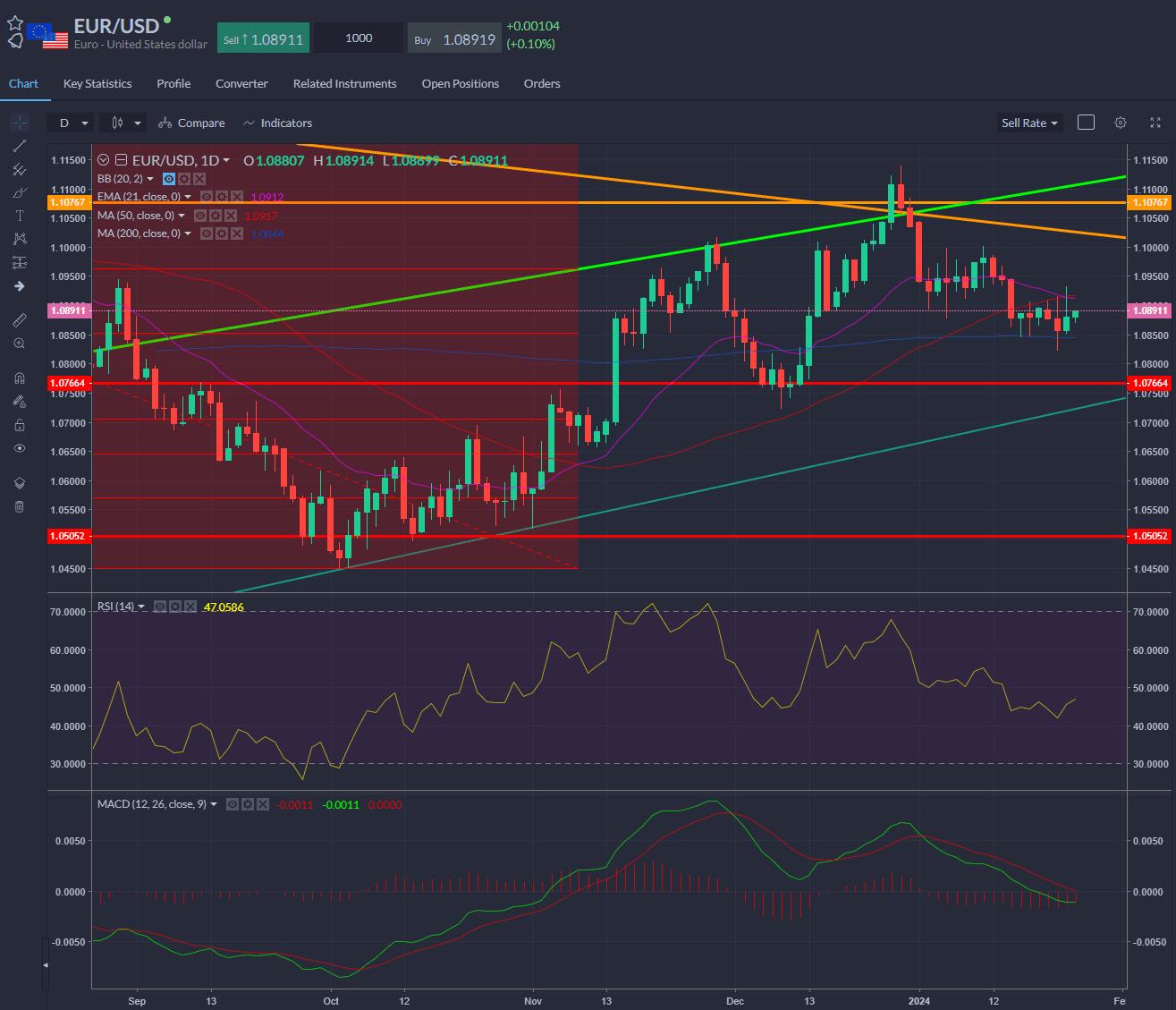Expand the MACD (12, 26, close, 9) dropdown

point(214,804)
